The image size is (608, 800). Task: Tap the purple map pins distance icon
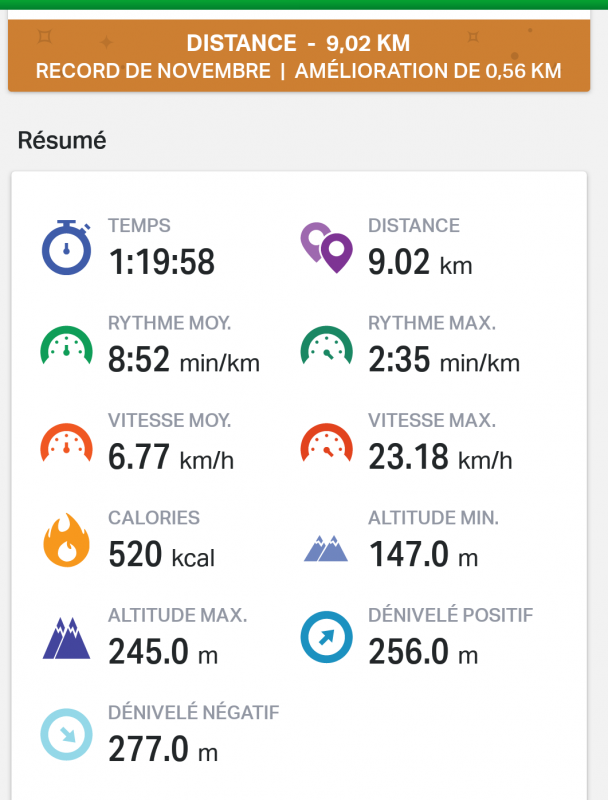326,247
